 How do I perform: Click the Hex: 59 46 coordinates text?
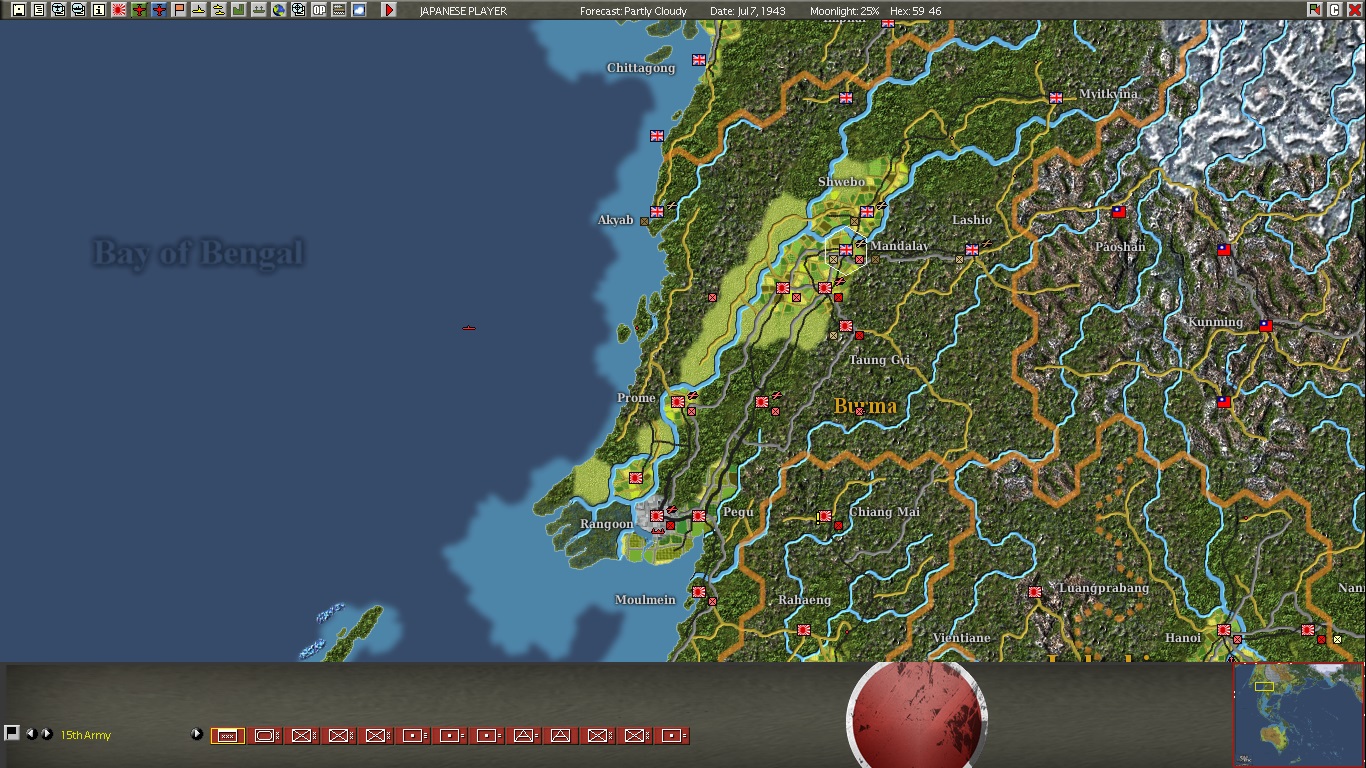pyautogui.click(x=915, y=11)
